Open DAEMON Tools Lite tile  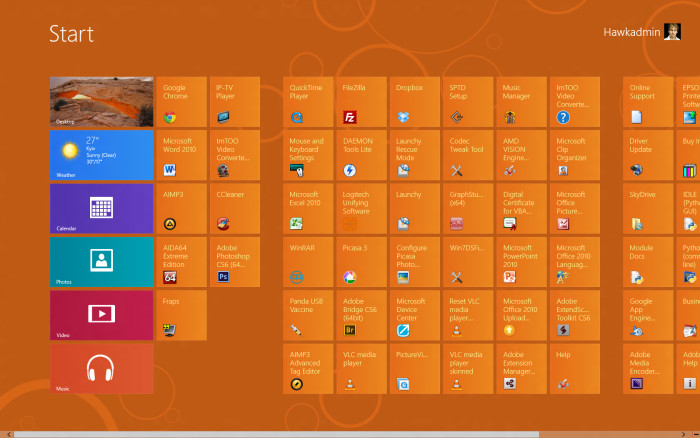point(361,155)
